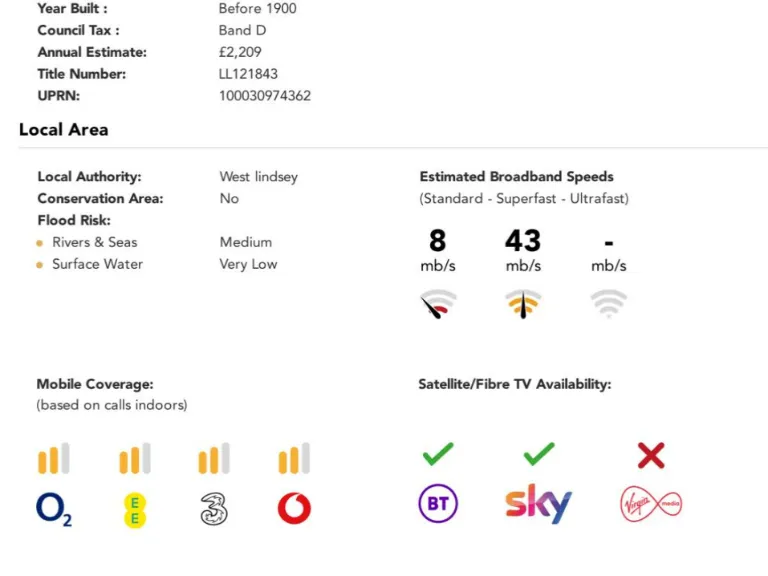Click the UPRN number 100030974362
This screenshot has height=576, width=768.
[x=264, y=96]
